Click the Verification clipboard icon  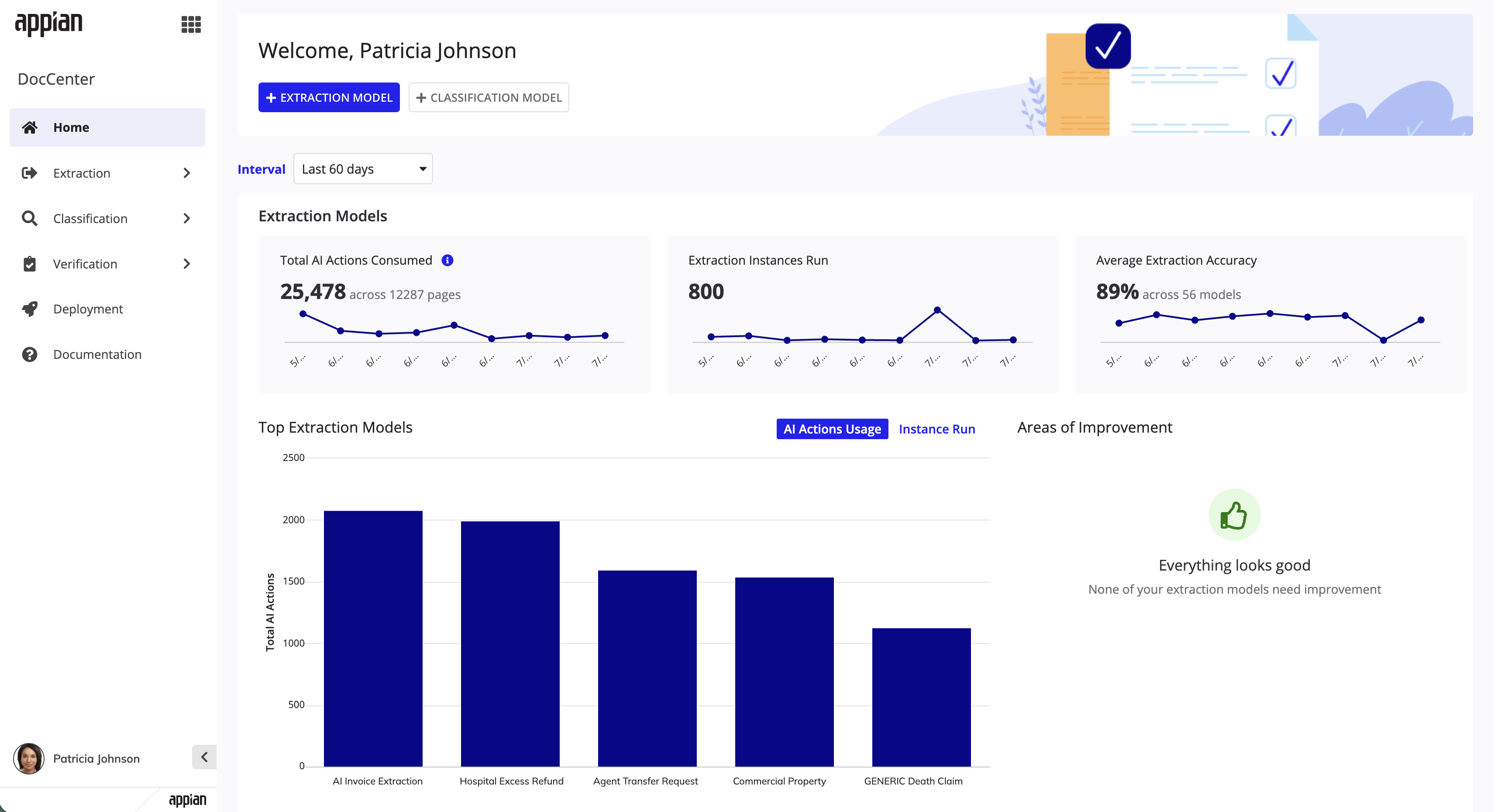[30, 264]
